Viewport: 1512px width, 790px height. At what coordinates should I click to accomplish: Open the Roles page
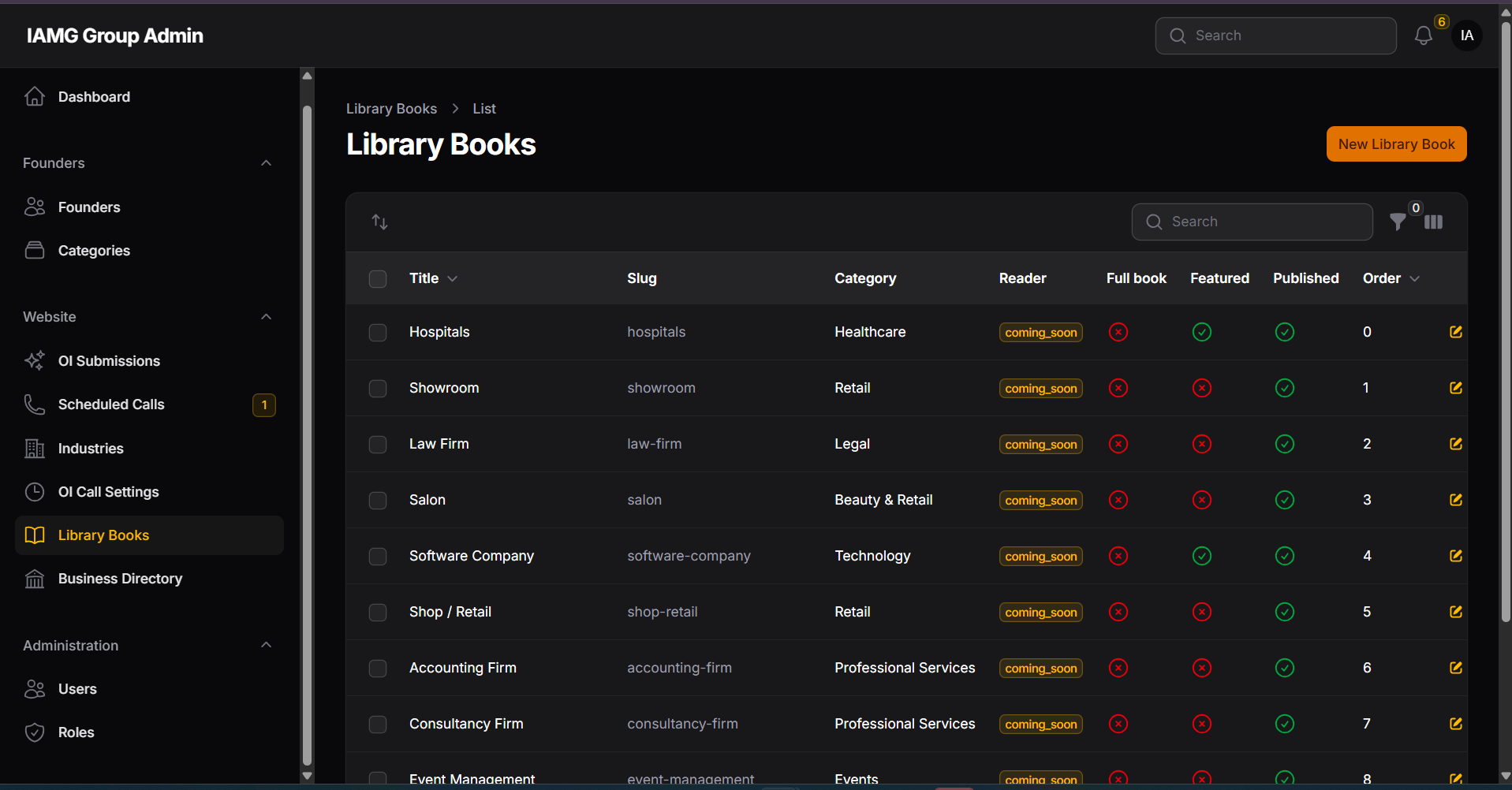pos(149,732)
